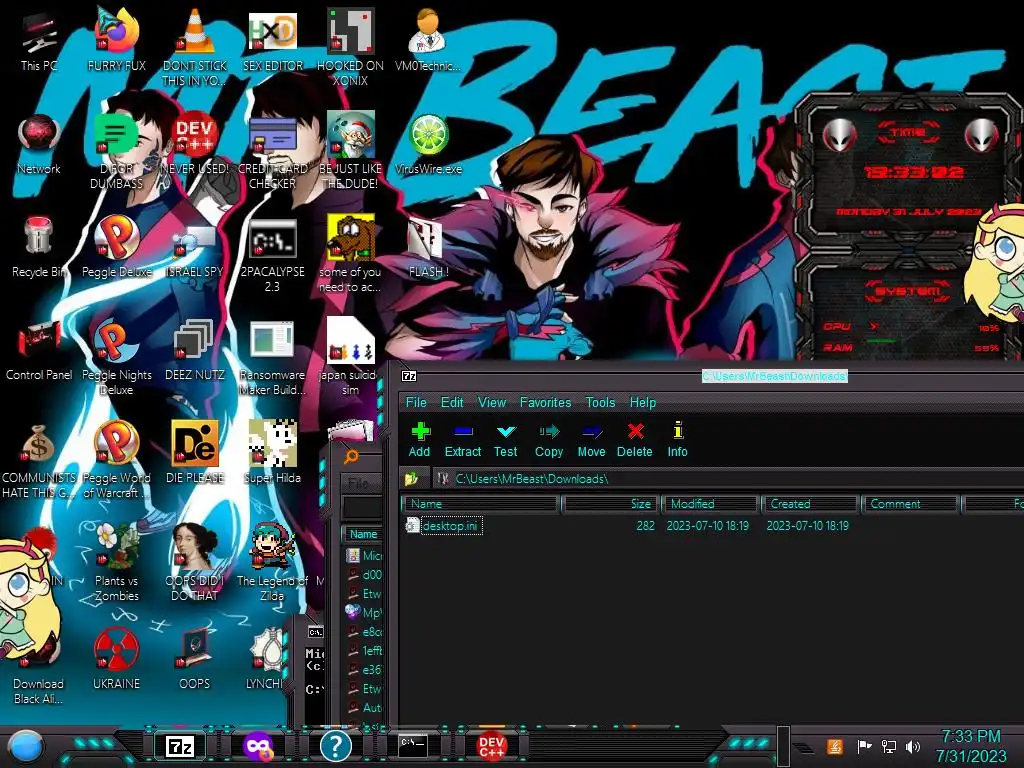Sort by the Comment column header
Screen dimensions: 1024x768
pos(910,504)
